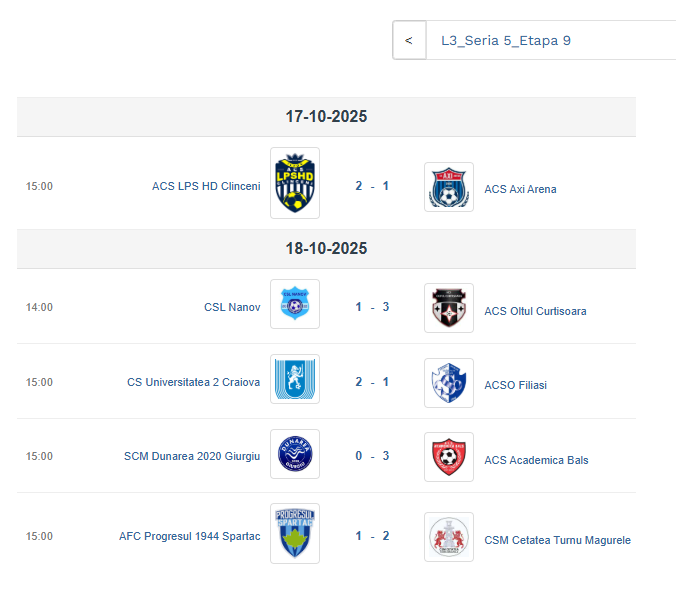Click the CS Universitatea 2 Craiova logo
The height and width of the screenshot is (597, 676).
point(295,379)
